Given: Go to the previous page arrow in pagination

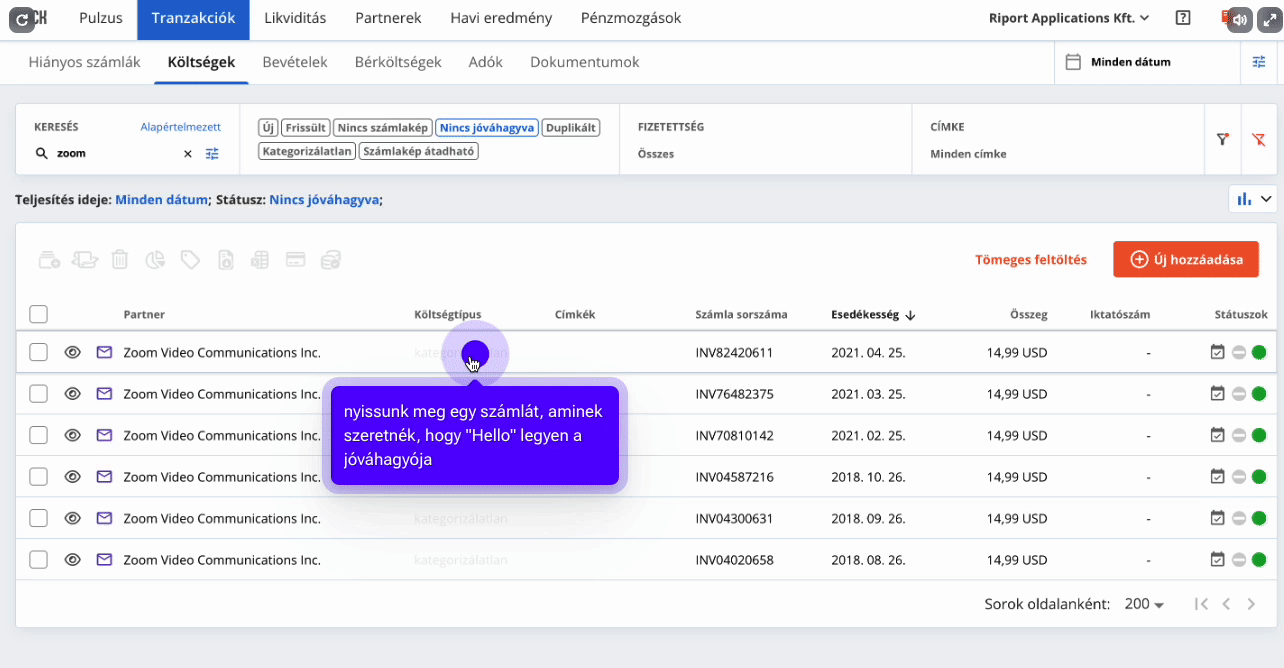Looking at the screenshot, I should coord(1225,604).
